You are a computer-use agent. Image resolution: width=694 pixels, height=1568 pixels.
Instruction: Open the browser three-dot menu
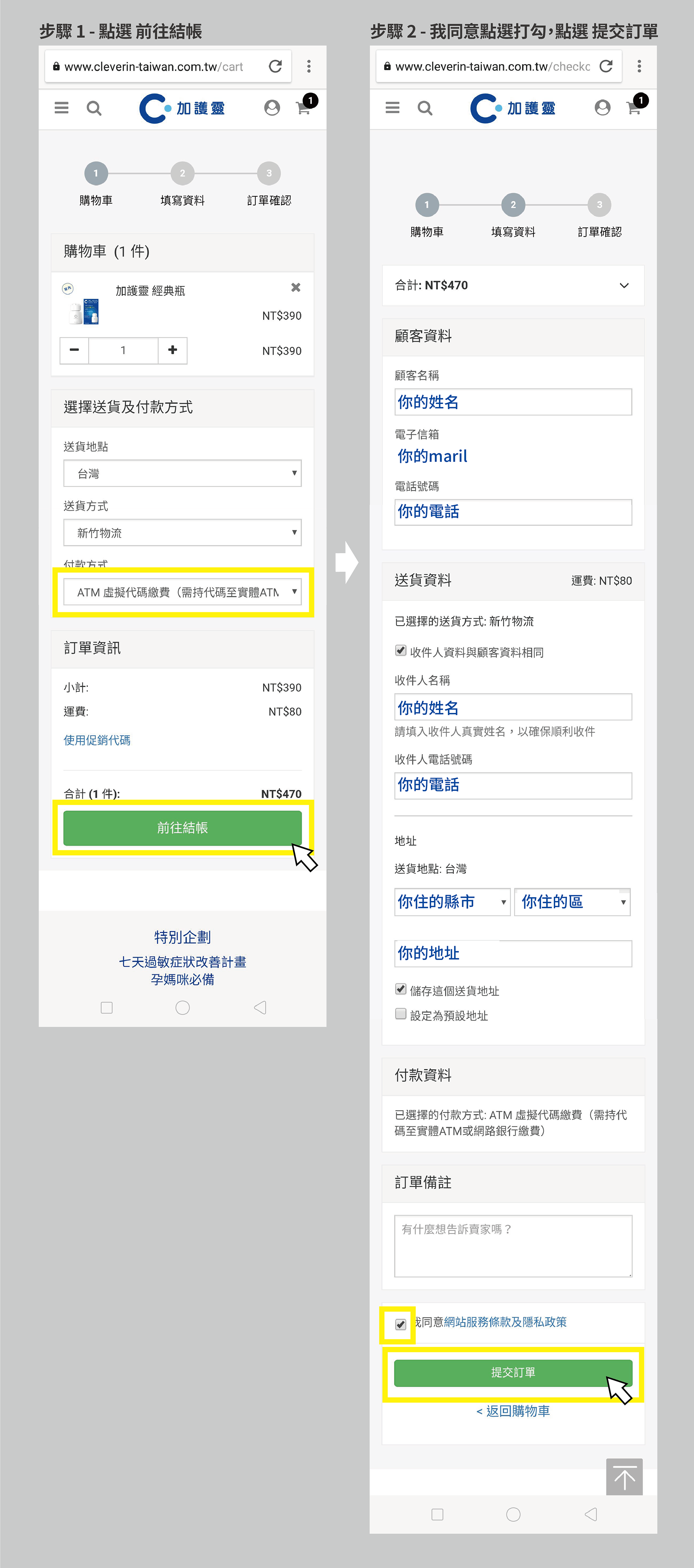click(x=309, y=66)
